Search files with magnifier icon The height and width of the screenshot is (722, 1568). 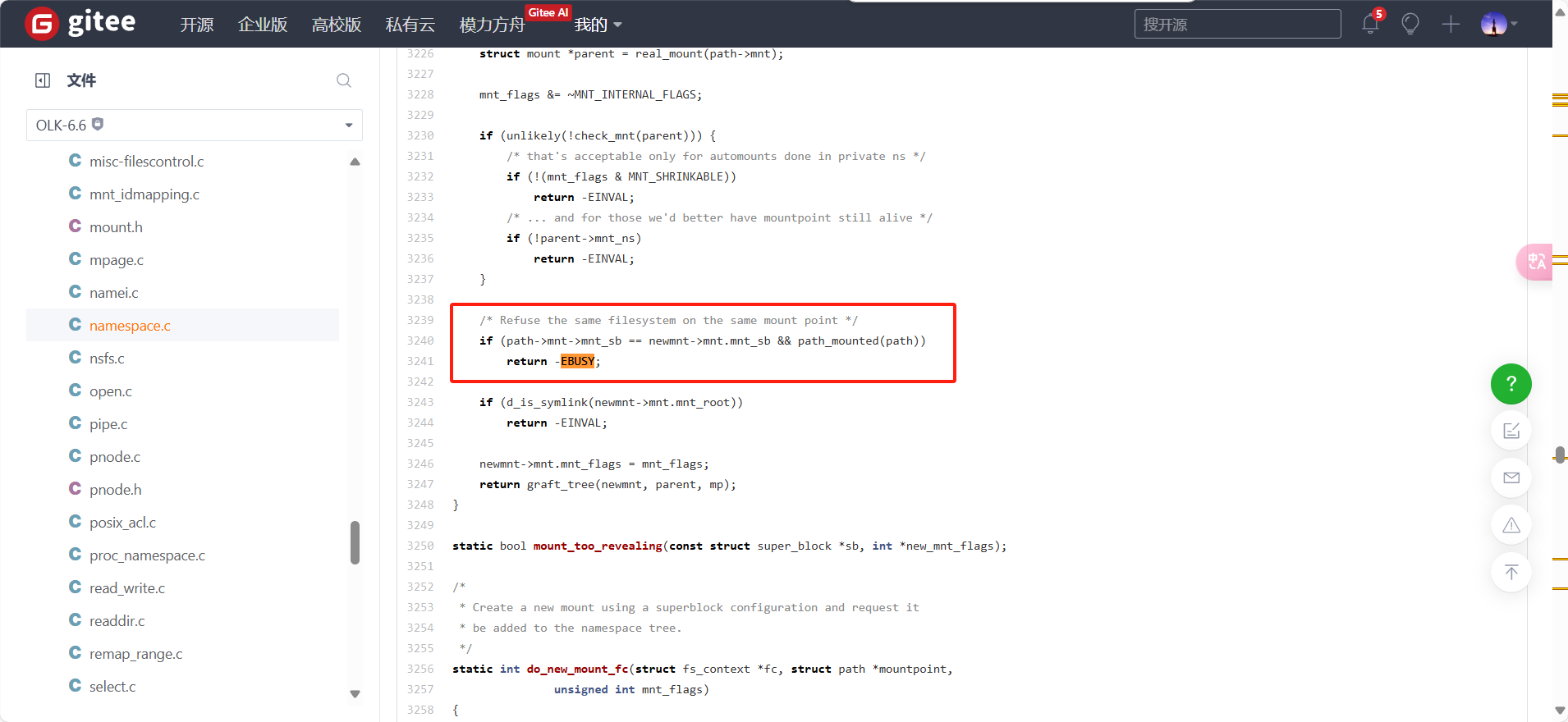click(344, 80)
